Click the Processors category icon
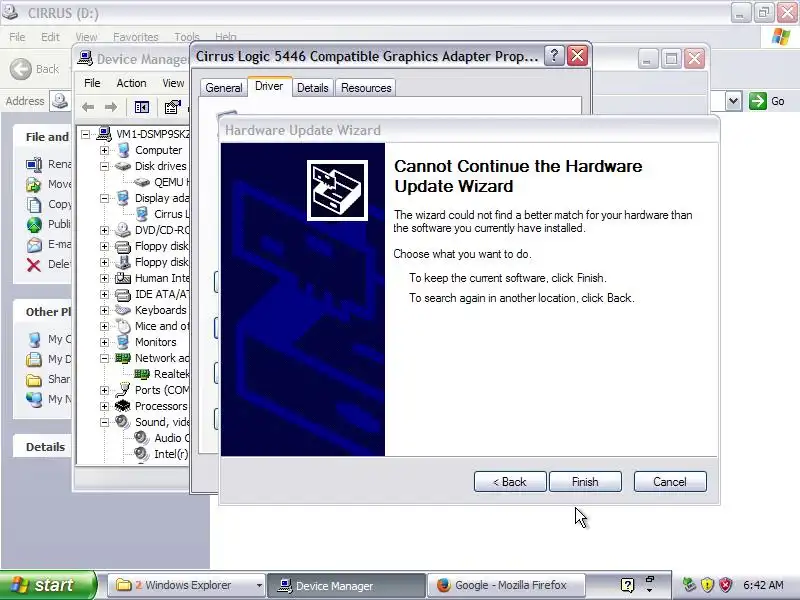The width and height of the screenshot is (800, 600). [123, 406]
